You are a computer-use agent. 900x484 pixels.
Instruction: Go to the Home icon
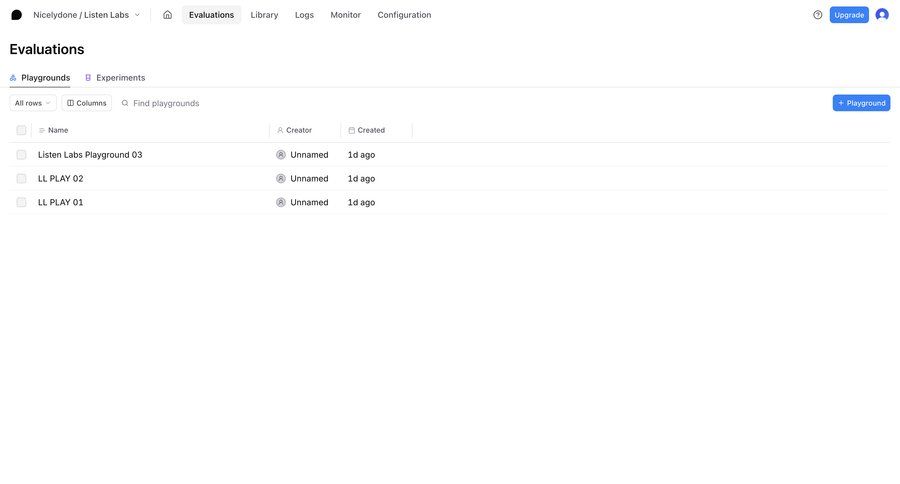click(x=167, y=15)
